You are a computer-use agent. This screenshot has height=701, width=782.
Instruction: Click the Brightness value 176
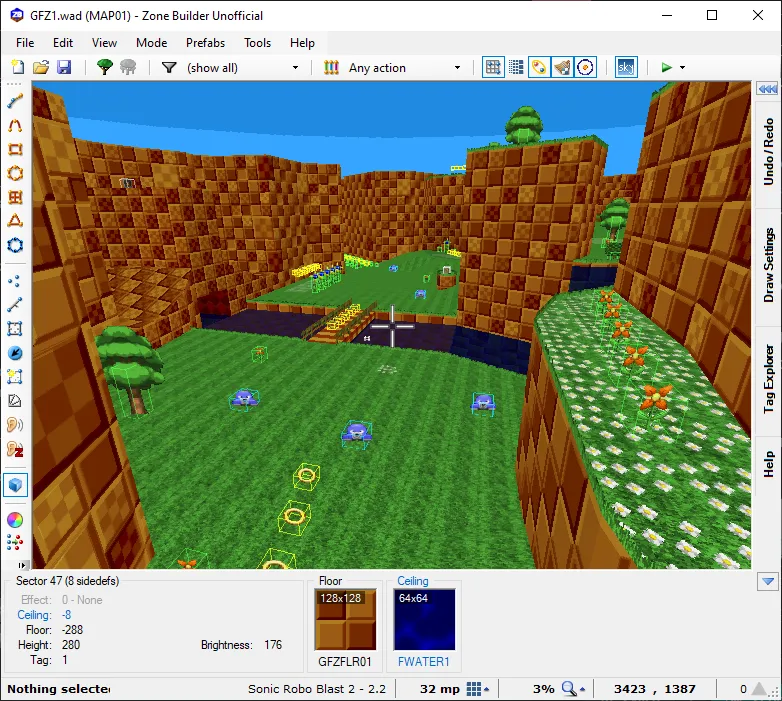[273, 645]
